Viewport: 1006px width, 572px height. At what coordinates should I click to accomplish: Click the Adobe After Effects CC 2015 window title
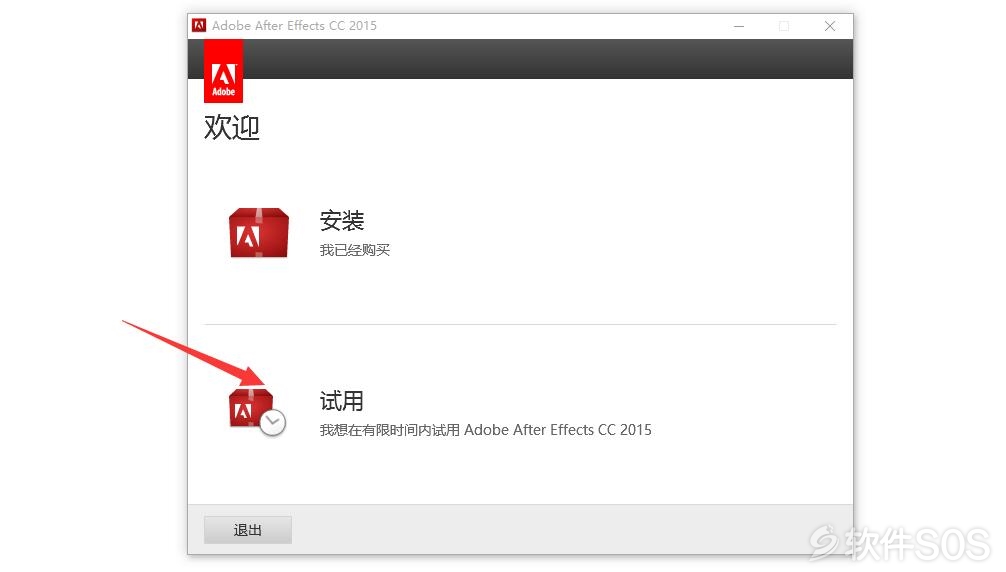294,26
